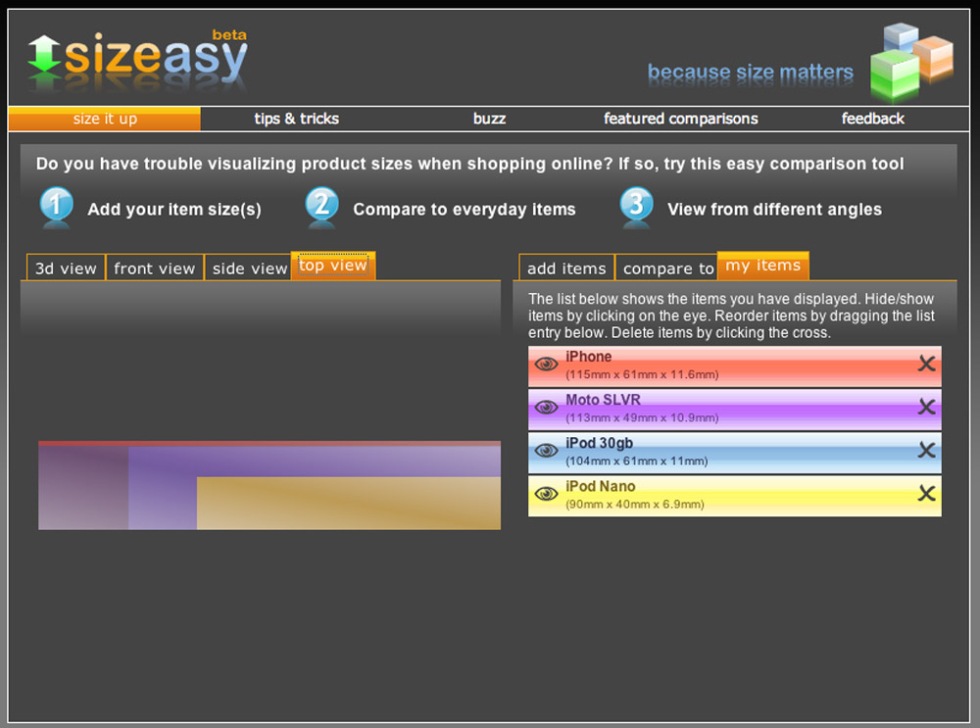This screenshot has height=728, width=980.
Task: Open the add items tab
Action: coord(566,268)
